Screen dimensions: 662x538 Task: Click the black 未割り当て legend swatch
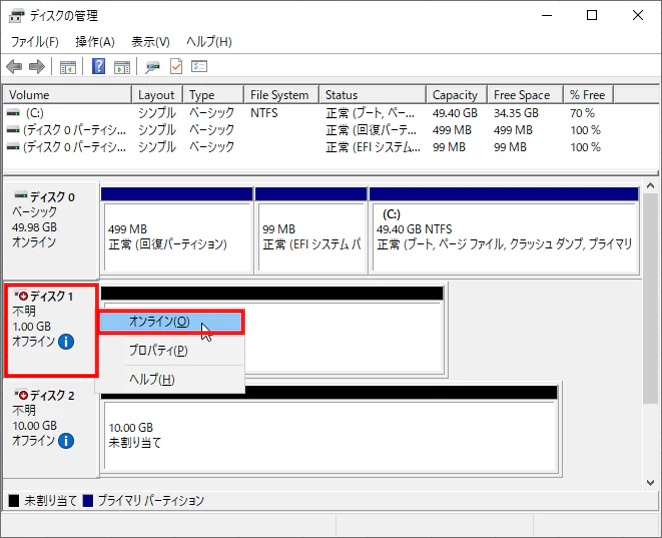pos(14,501)
